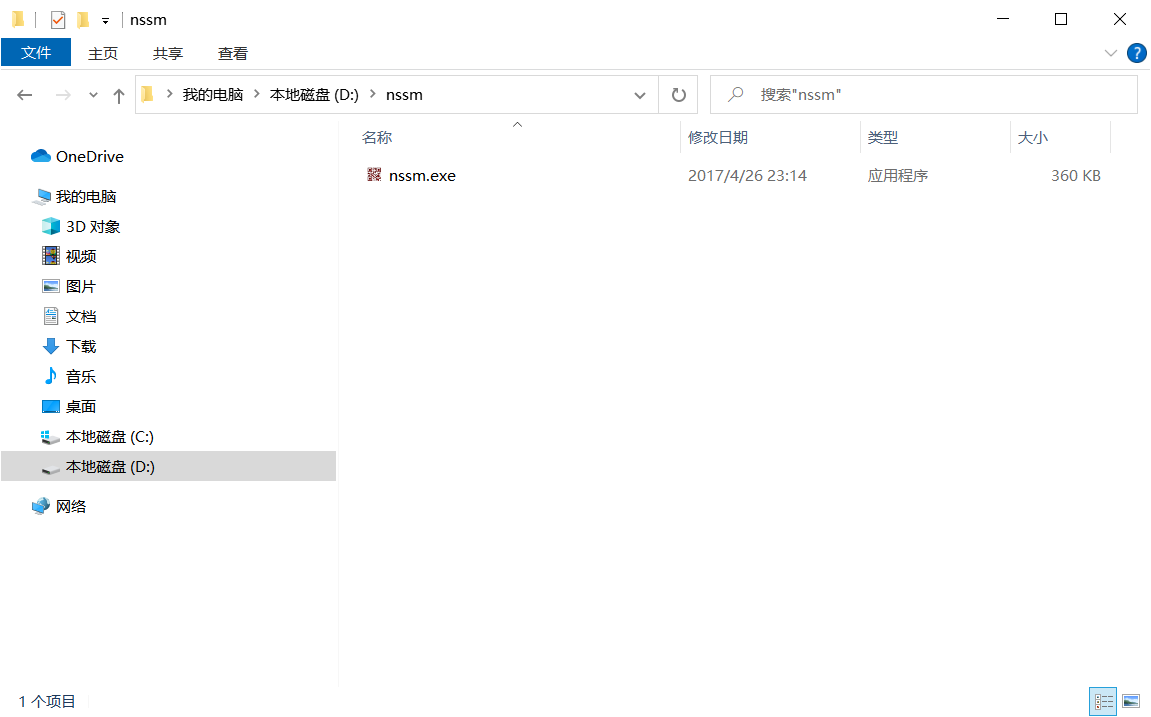Open 下载 folder in sidebar
Image resolution: width=1151 pixels, height=717 pixels.
tap(81, 346)
